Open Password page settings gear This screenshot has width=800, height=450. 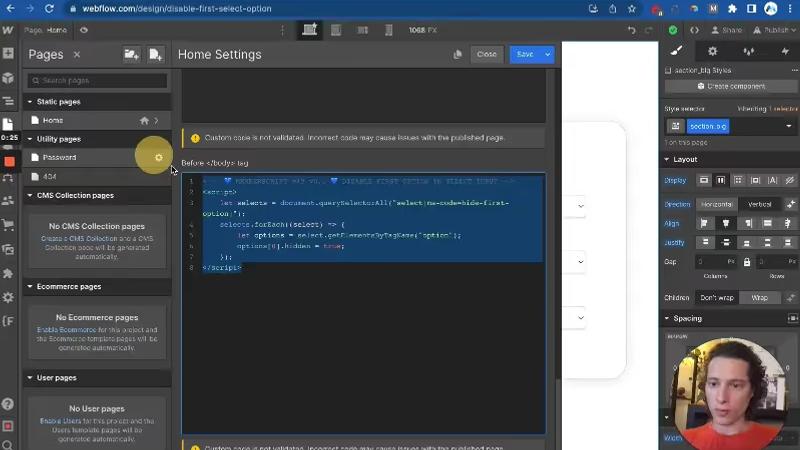tap(158, 157)
